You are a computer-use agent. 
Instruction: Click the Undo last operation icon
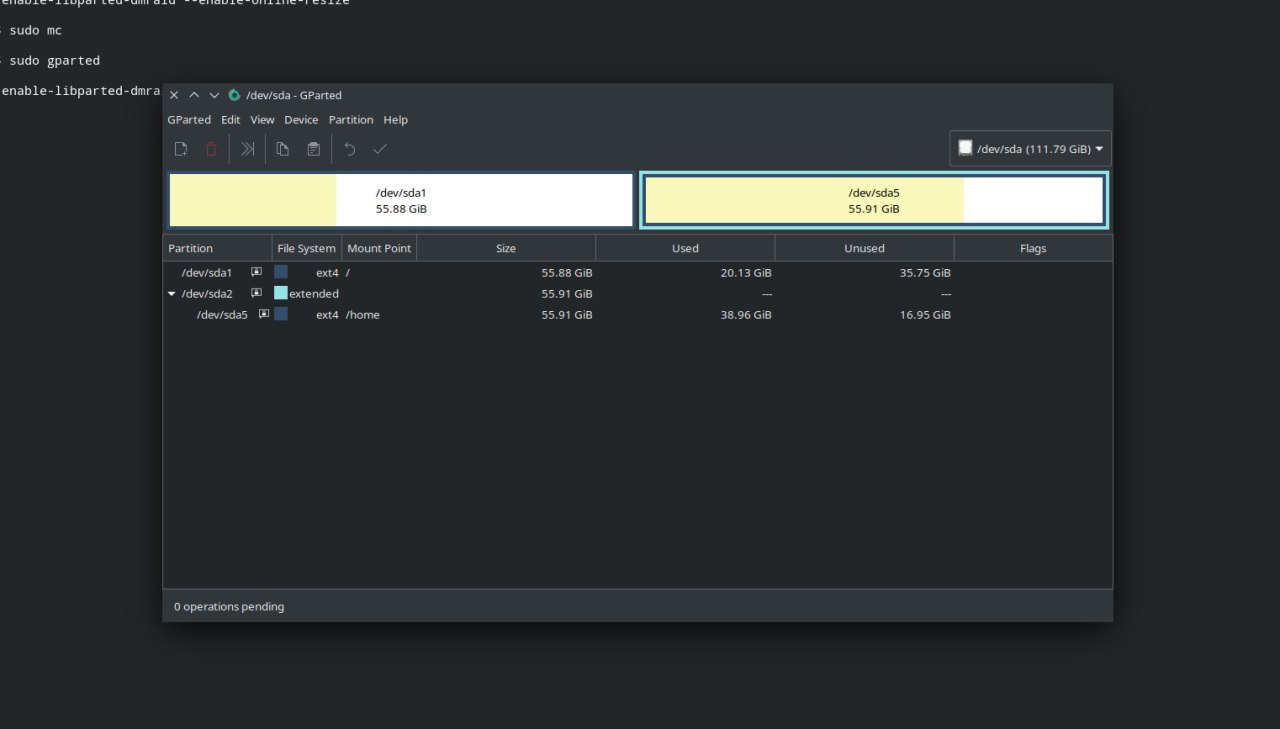click(x=350, y=149)
